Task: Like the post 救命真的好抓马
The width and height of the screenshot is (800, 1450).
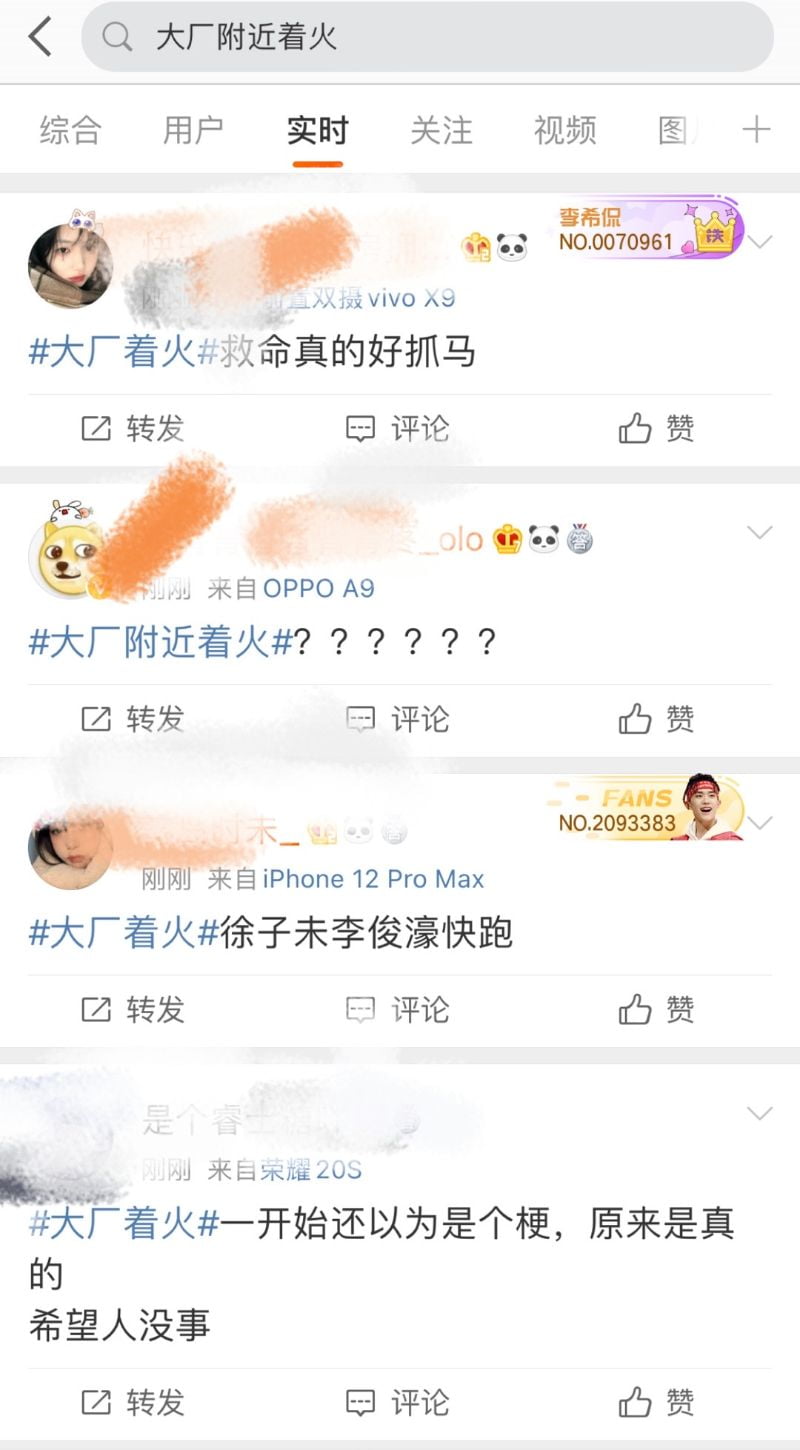Action: point(656,429)
